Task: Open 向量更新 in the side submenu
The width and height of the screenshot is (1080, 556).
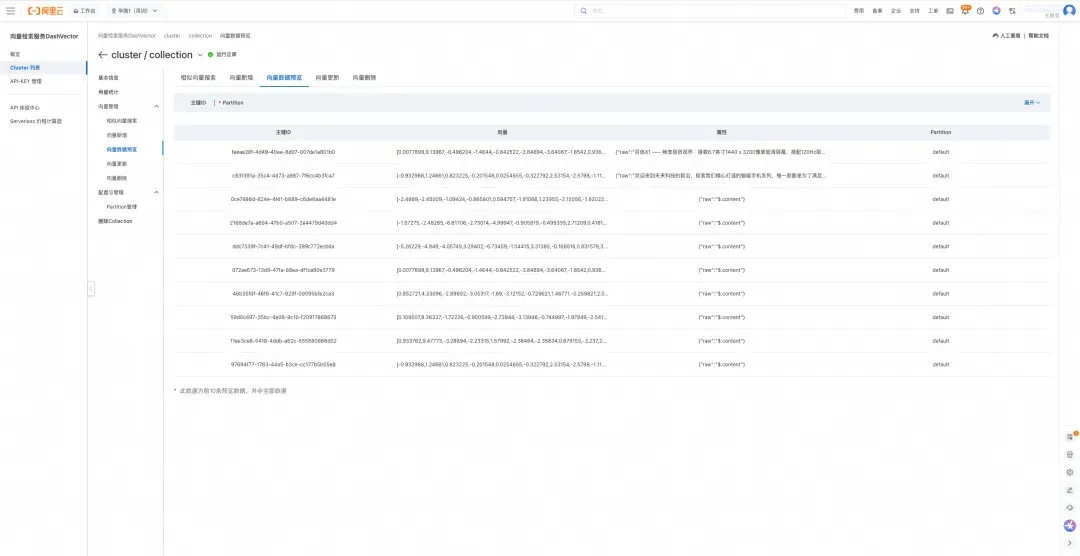Action: (116, 164)
